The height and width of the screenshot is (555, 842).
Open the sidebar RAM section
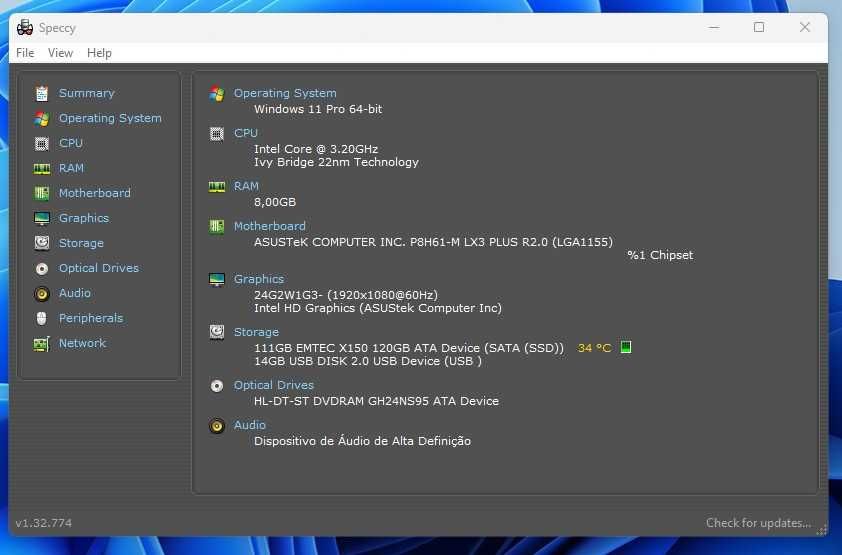click(71, 169)
